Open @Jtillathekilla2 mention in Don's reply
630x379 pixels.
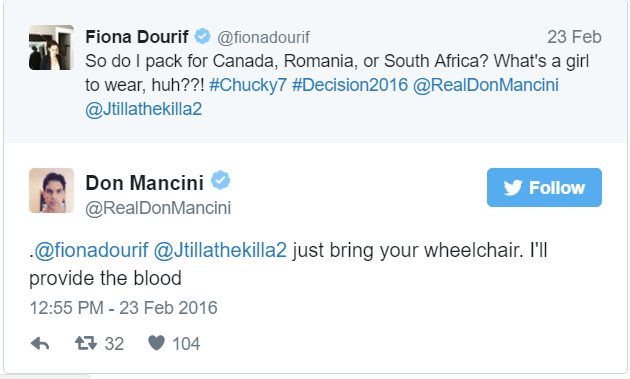pyautogui.click(x=220, y=250)
